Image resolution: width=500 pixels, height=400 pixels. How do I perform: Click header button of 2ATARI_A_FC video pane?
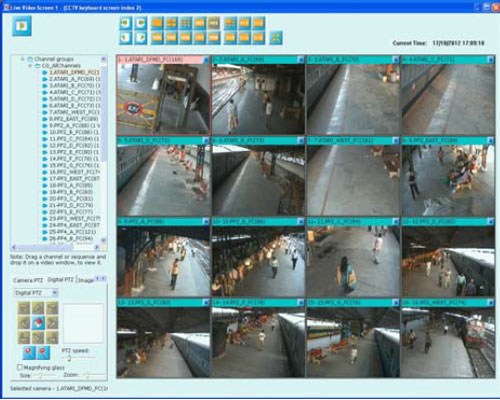pos(301,60)
